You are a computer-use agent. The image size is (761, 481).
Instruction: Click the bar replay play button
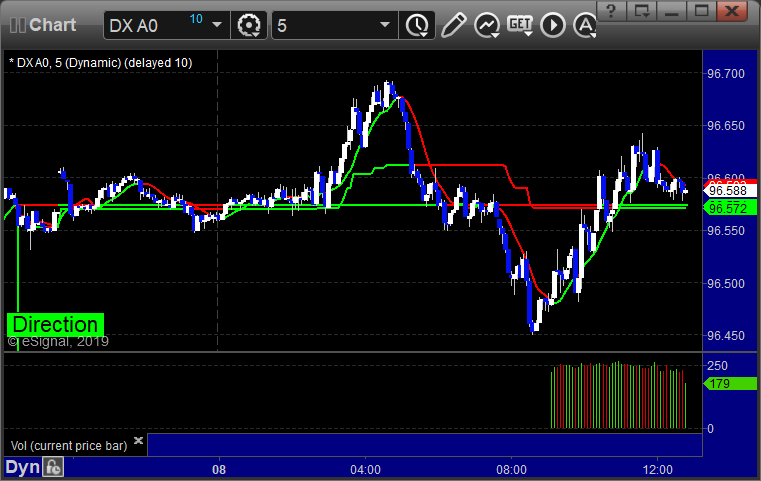click(x=553, y=25)
